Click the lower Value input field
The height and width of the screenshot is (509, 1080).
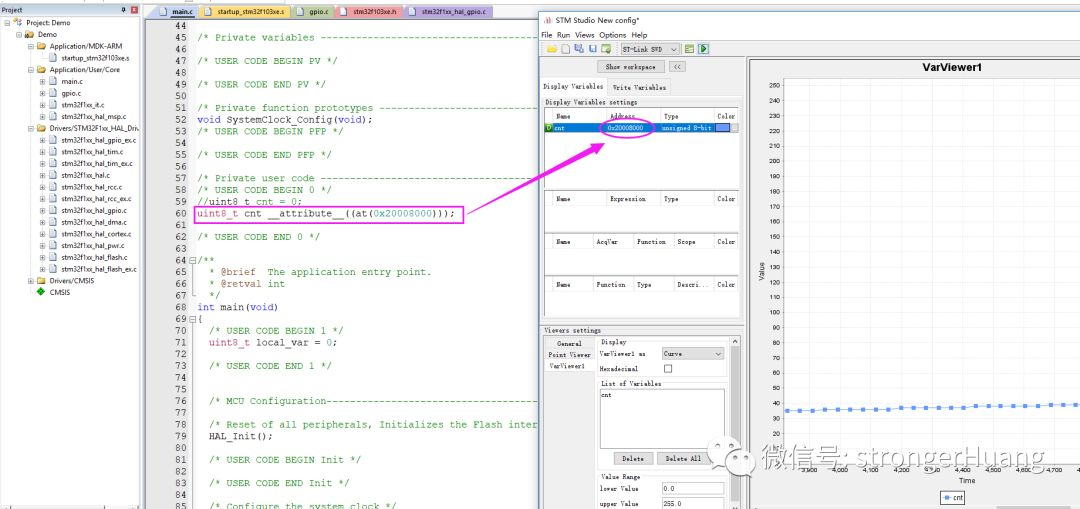pyautogui.click(x=694, y=488)
